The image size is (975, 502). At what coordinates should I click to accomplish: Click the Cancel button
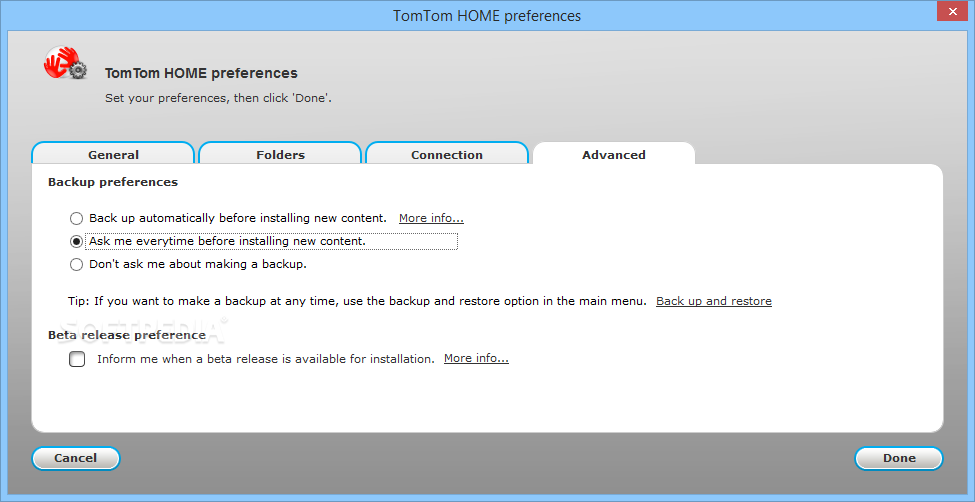tap(76, 458)
